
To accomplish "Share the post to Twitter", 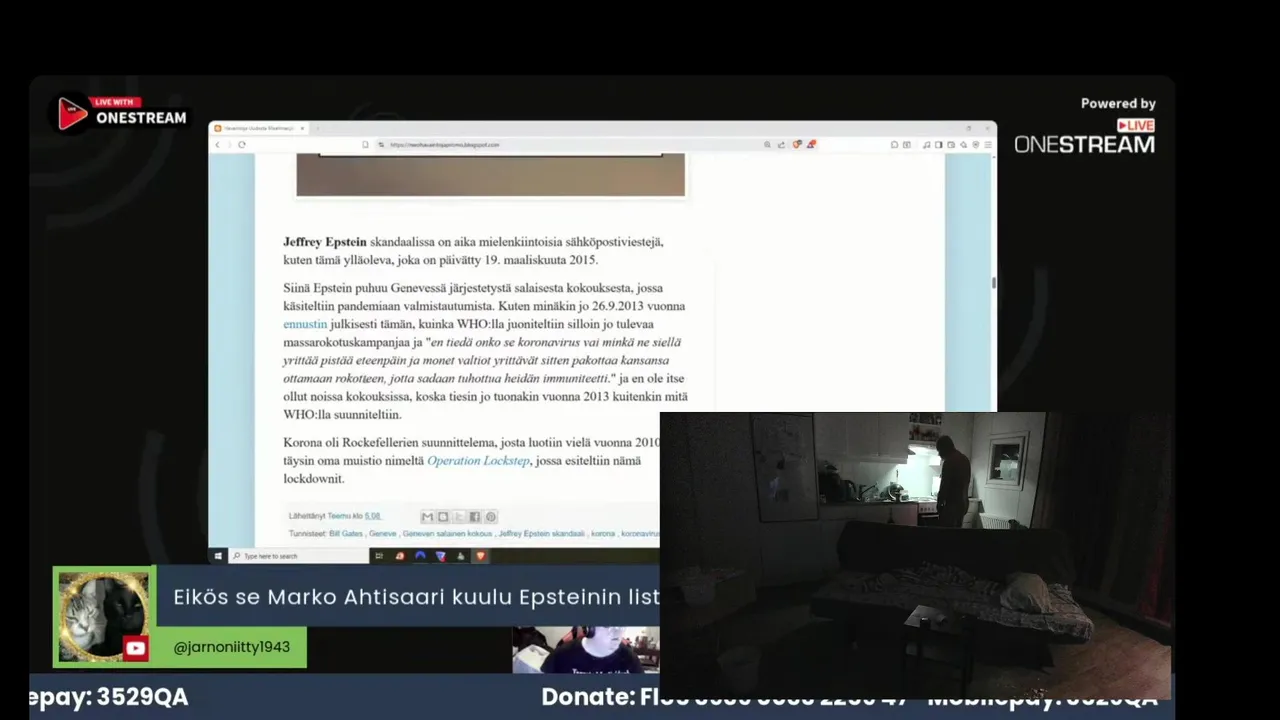I will tap(459, 517).
